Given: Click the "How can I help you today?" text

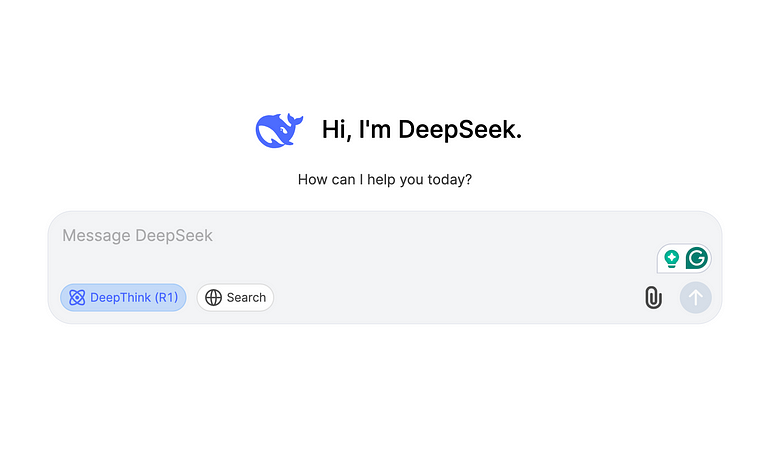Looking at the screenshot, I should [x=385, y=179].
